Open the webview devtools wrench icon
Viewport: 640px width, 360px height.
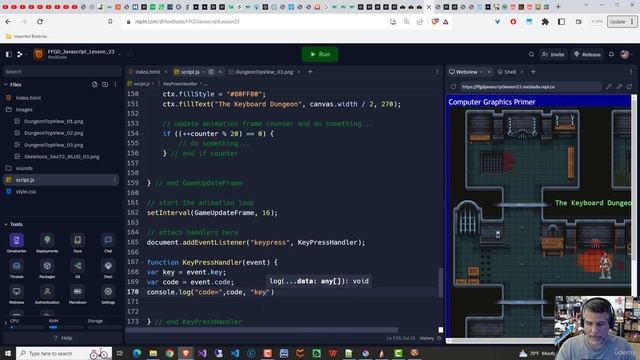[x=619, y=87]
